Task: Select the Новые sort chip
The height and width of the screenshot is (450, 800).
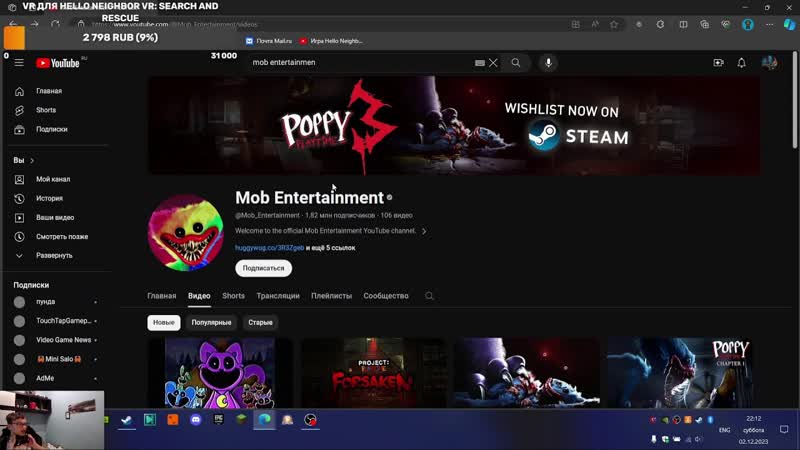Action: (164, 322)
